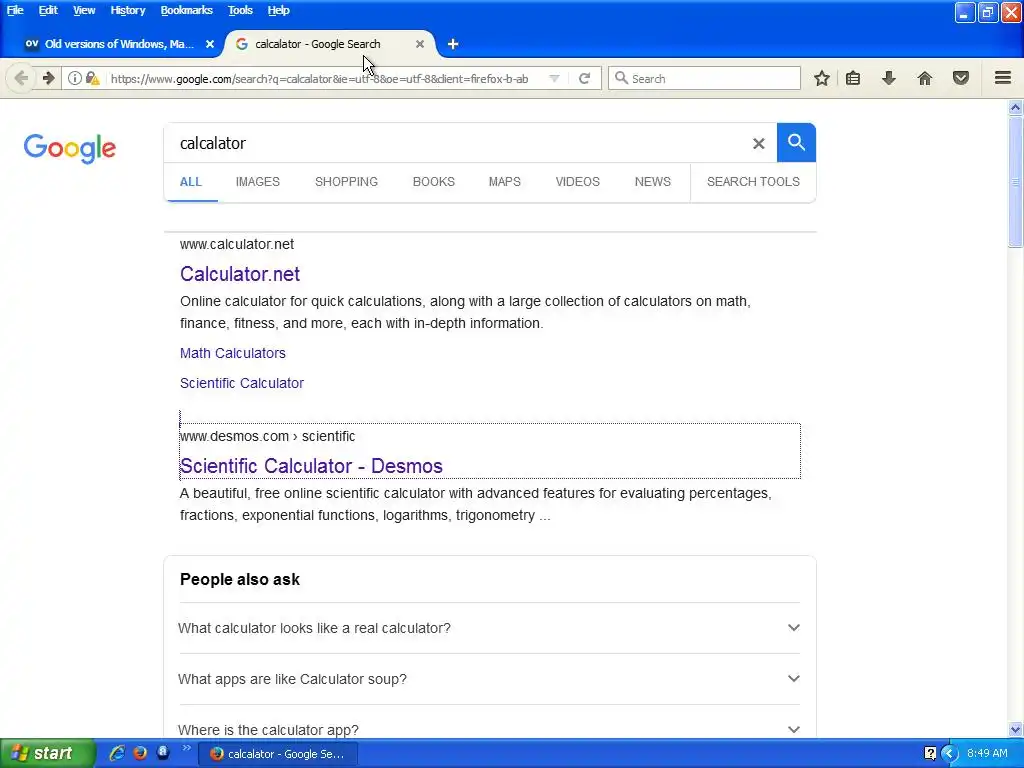Open site information icon in address bar

75,78
